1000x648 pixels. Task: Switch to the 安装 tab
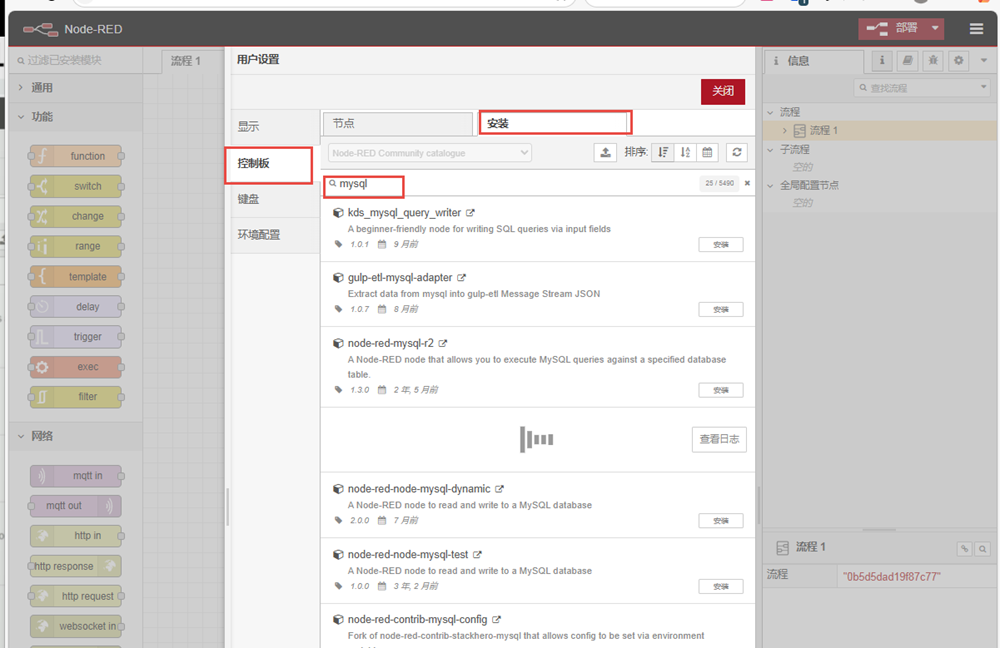(x=555, y=123)
